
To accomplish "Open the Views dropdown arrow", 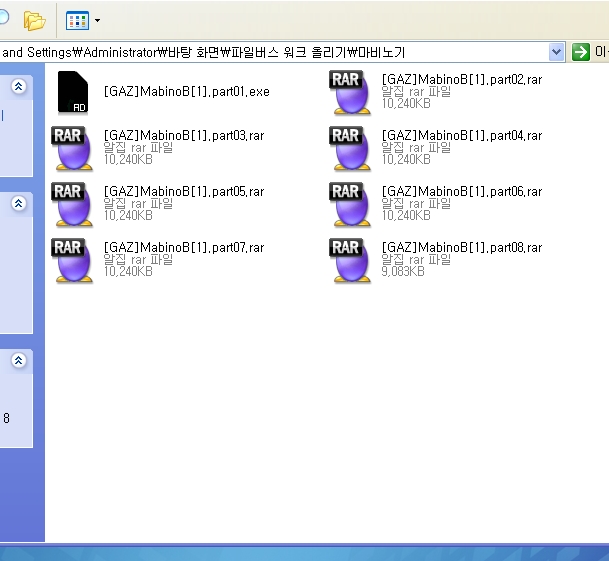I will point(97,21).
